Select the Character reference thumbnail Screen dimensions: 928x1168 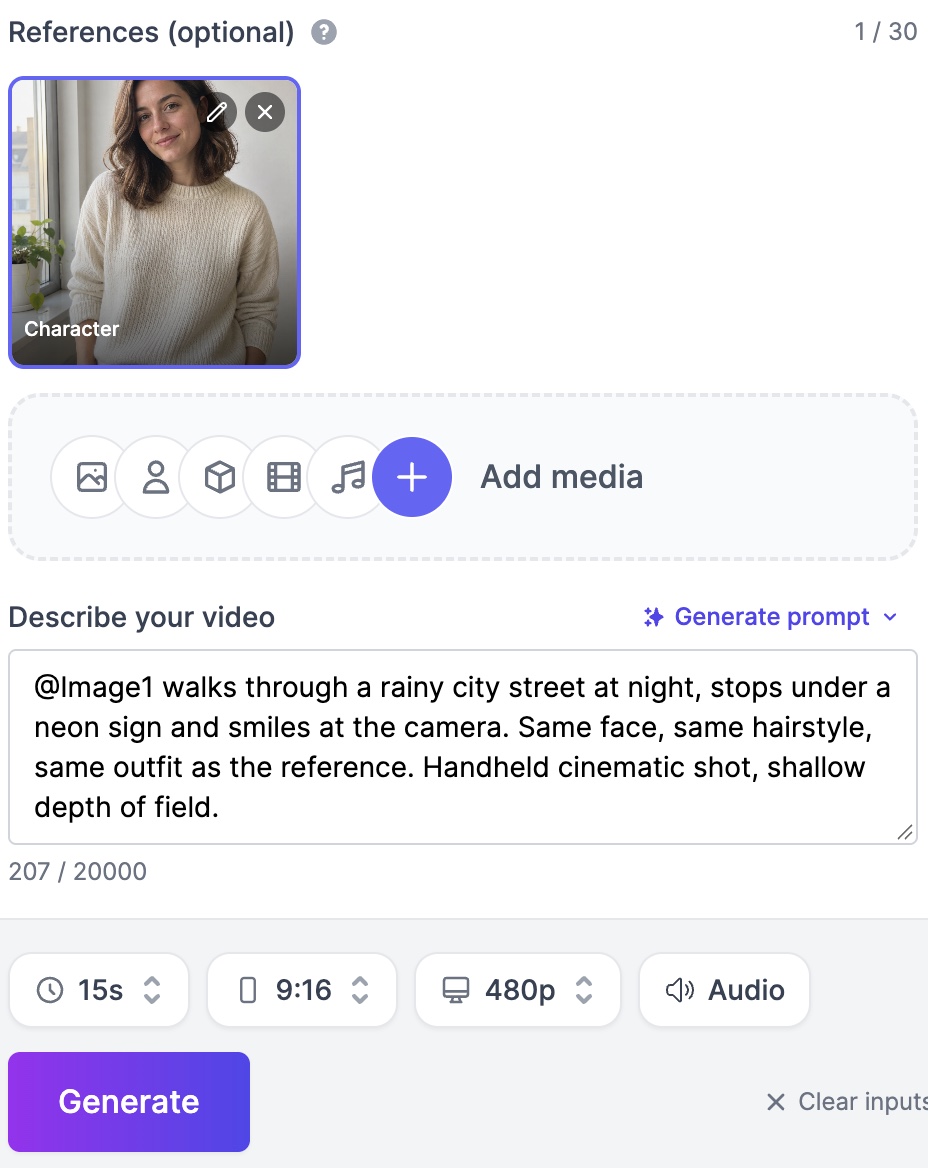tap(154, 222)
